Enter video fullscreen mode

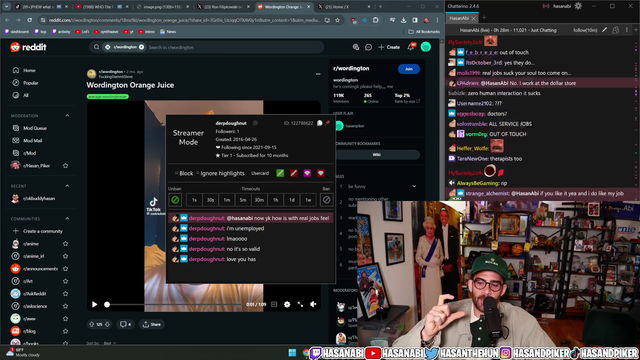point(300,304)
